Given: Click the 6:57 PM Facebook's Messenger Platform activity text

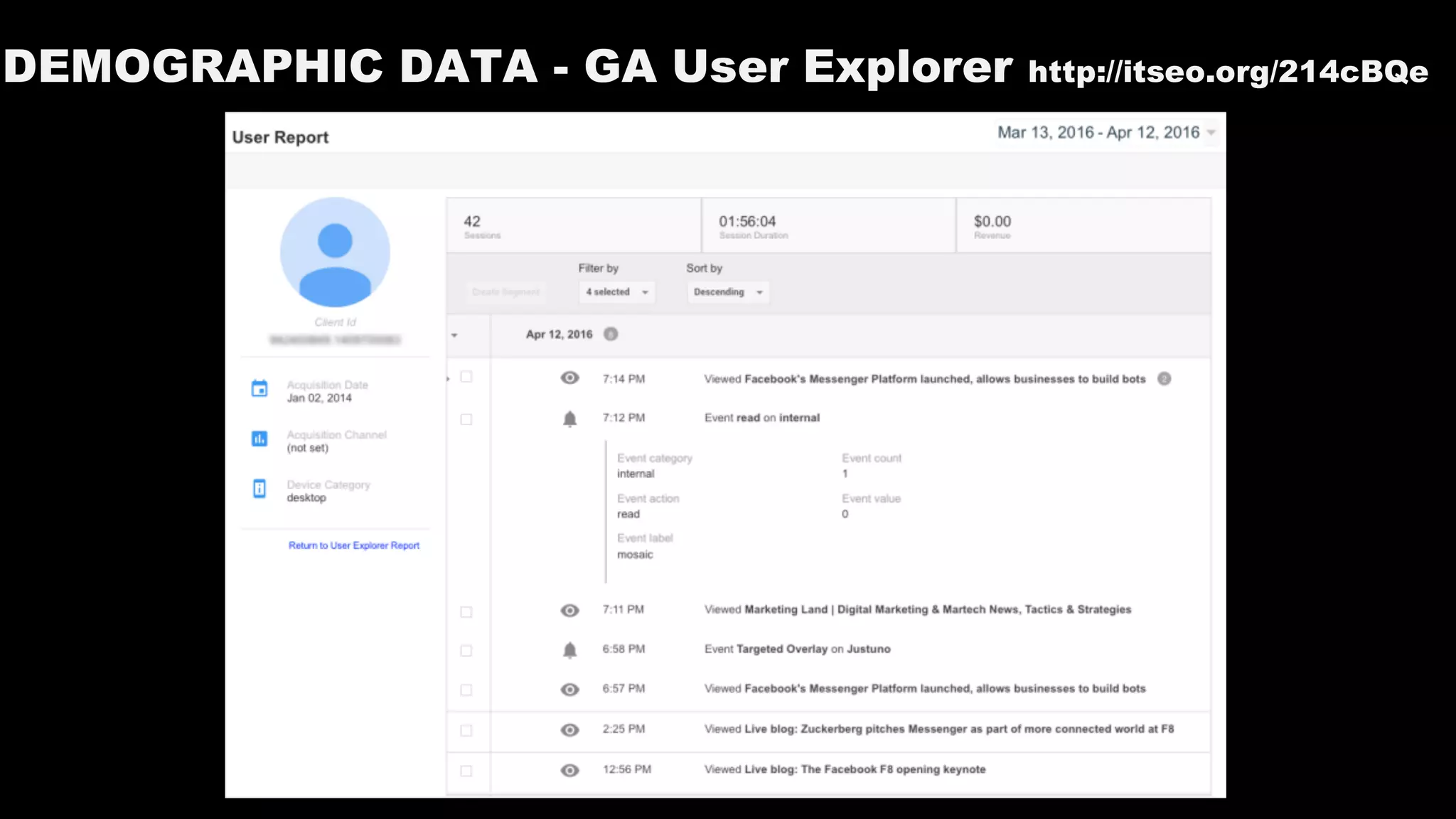Looking at the screenshot, I should click(925, 689).
